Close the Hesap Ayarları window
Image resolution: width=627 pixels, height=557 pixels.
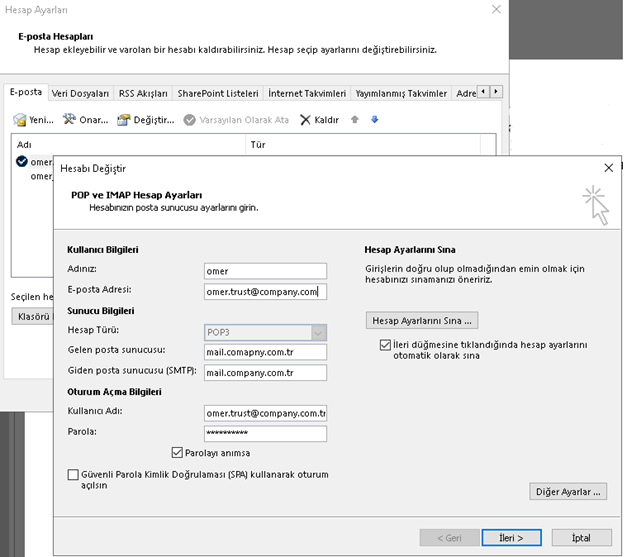[x=496, y=9]
